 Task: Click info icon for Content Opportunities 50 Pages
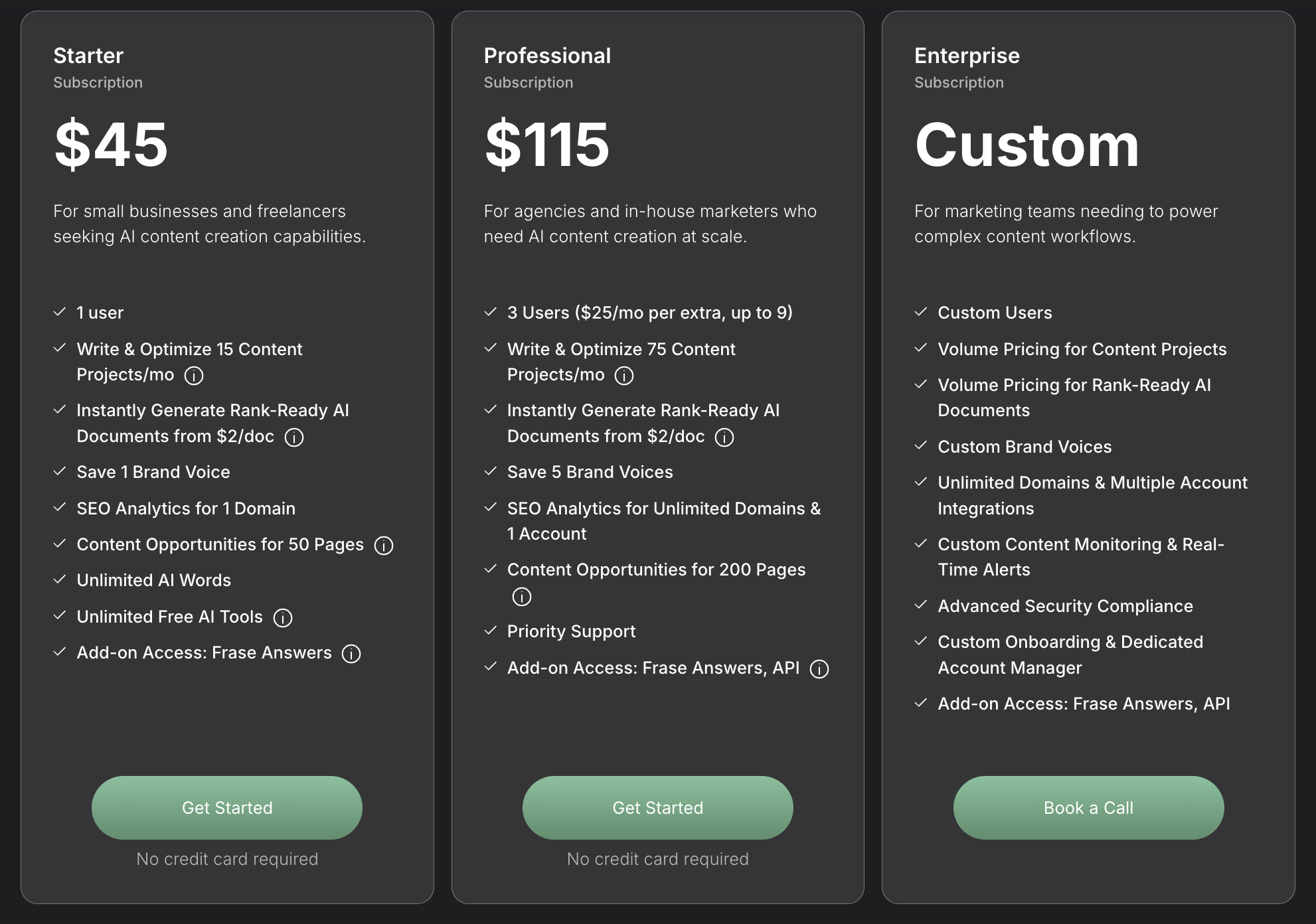click(384, 546)
